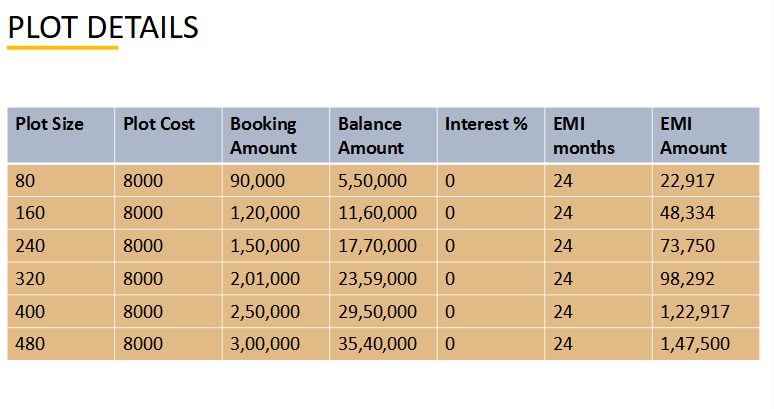Select the Plot Cost column header
774x409 pixels.
[168, 135]
